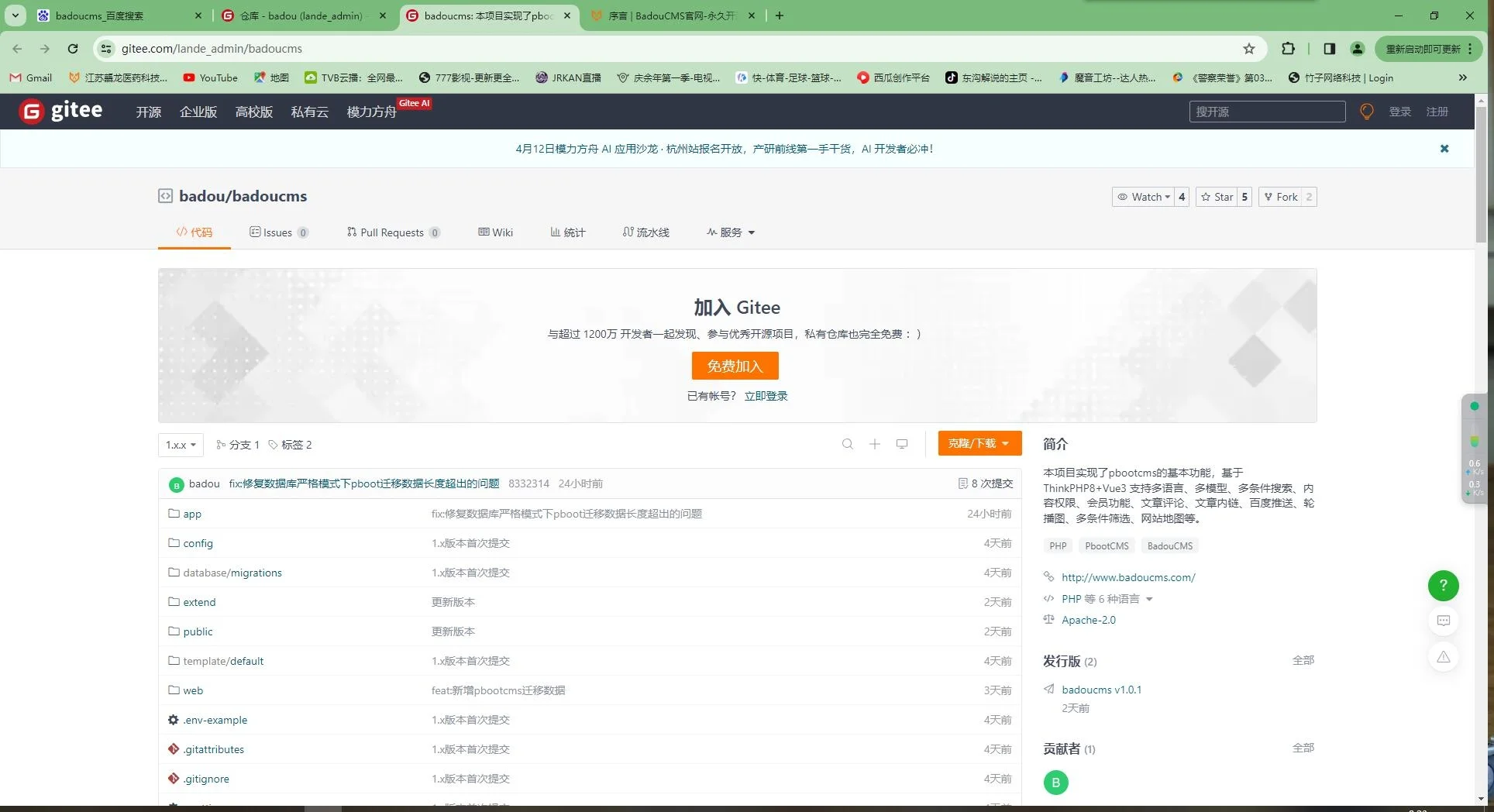Screen dimensions: 1494x812
Task: Open the 1.x.x branch selector dropdown
Action: point(180,444)
